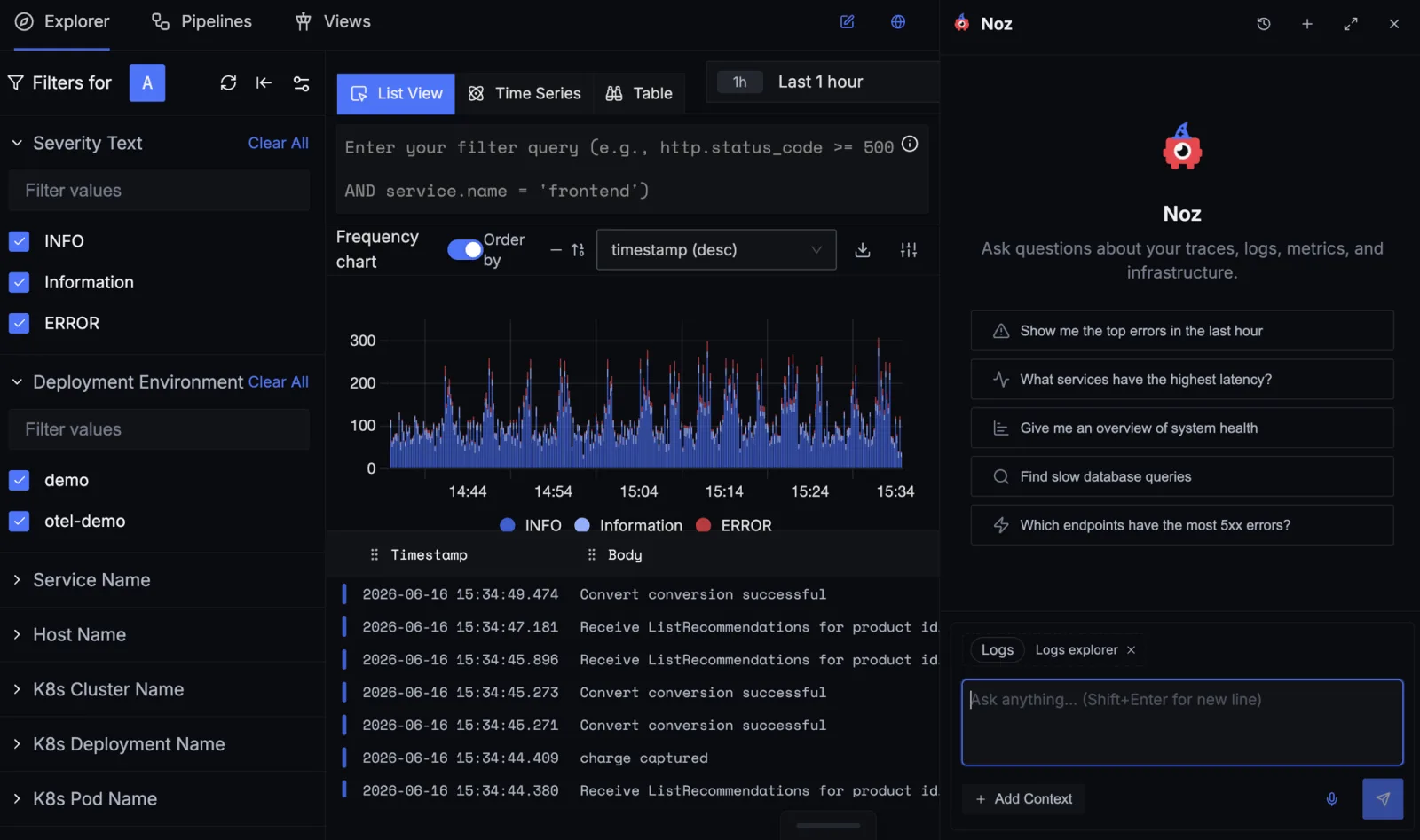Switch to List View
1420x840 pixels.
(396, 94)
